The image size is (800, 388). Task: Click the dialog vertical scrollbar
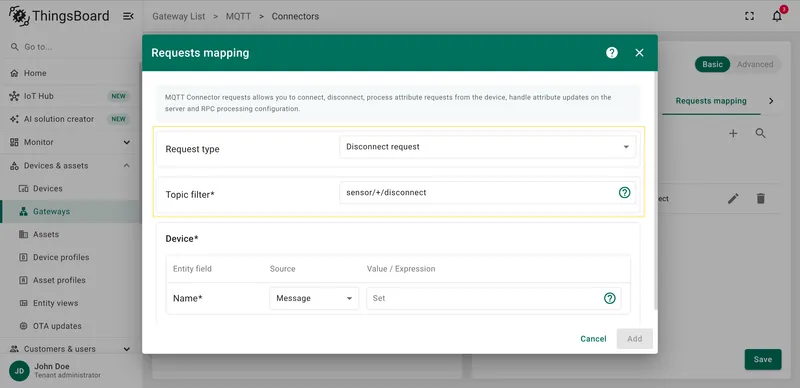(x=656, y=190)
